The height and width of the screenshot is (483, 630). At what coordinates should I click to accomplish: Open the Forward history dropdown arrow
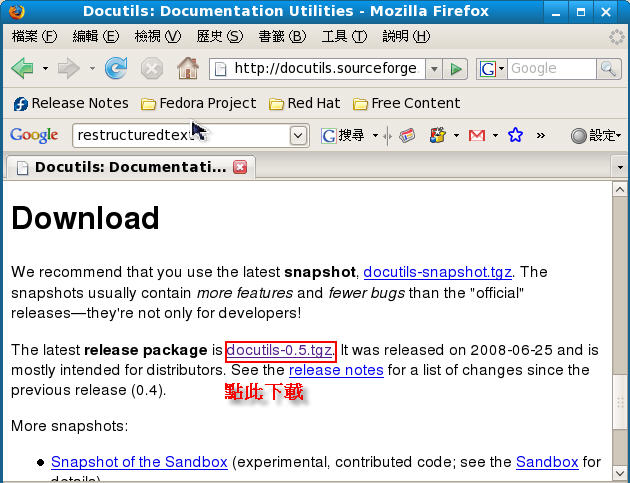(x=92, y=68)
